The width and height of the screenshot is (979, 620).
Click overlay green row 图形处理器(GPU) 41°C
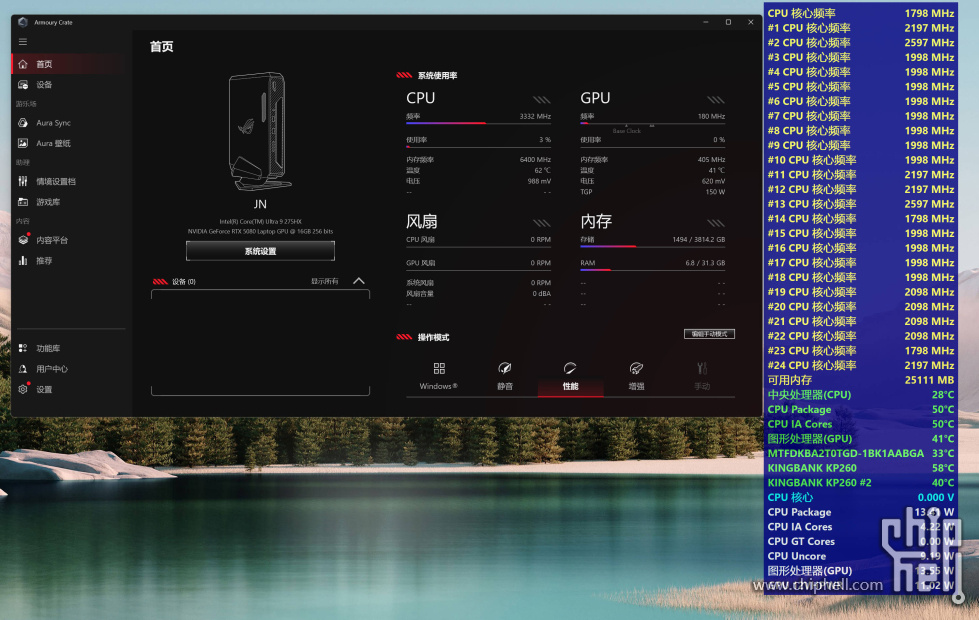860,439
